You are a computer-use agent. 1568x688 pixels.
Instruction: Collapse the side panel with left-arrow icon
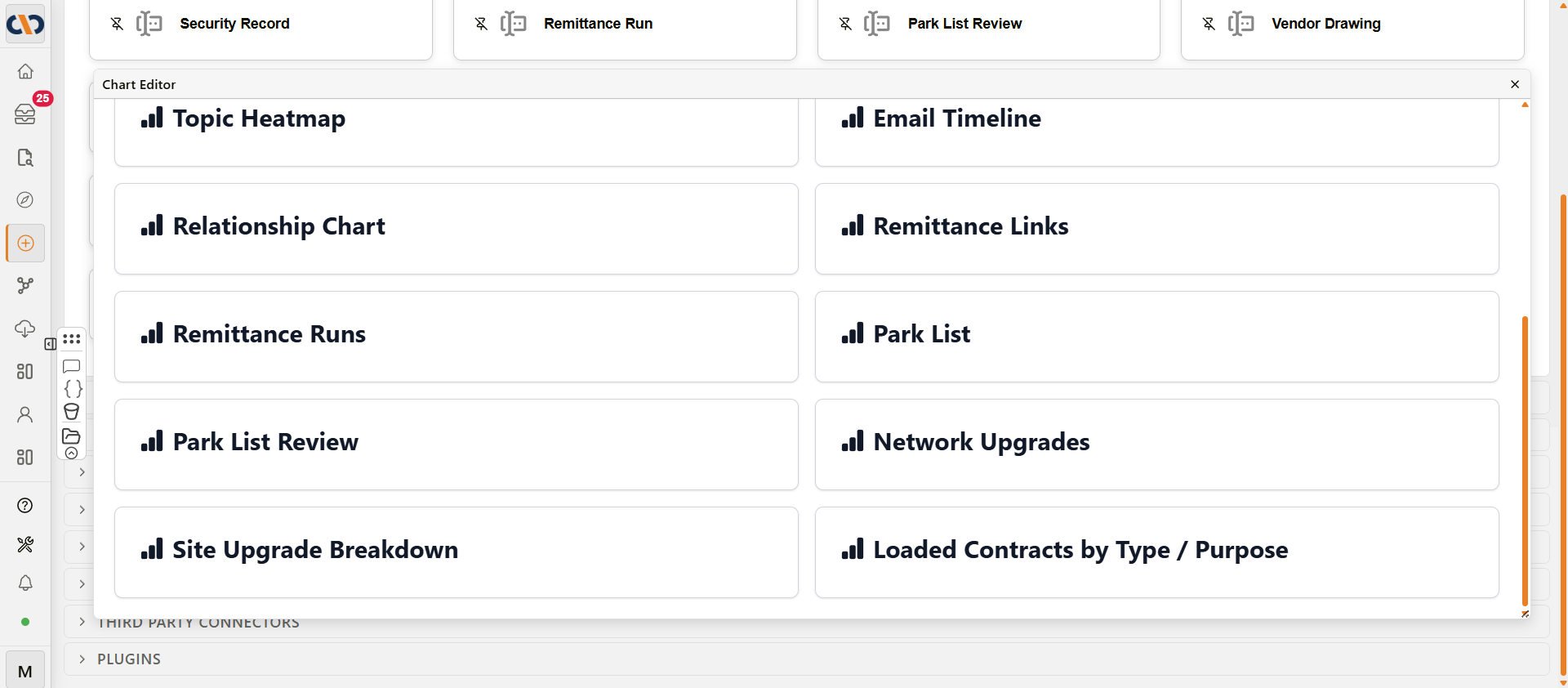(51, 344)
